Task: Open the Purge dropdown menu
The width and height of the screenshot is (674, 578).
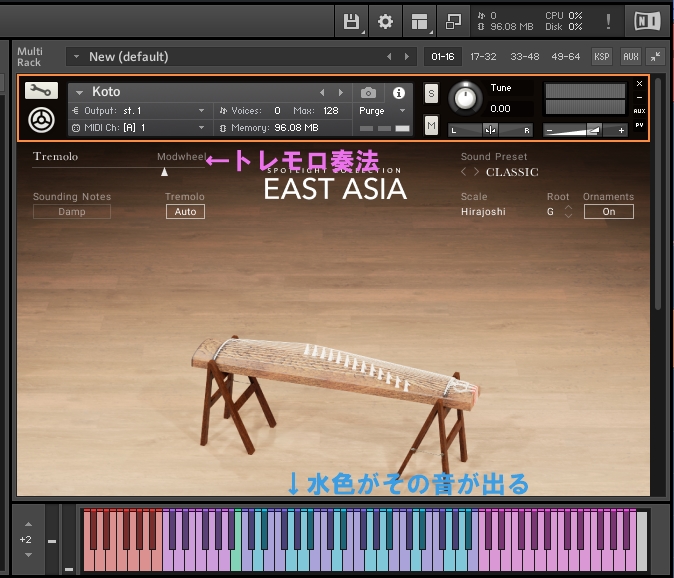Action: coord(382,110)
